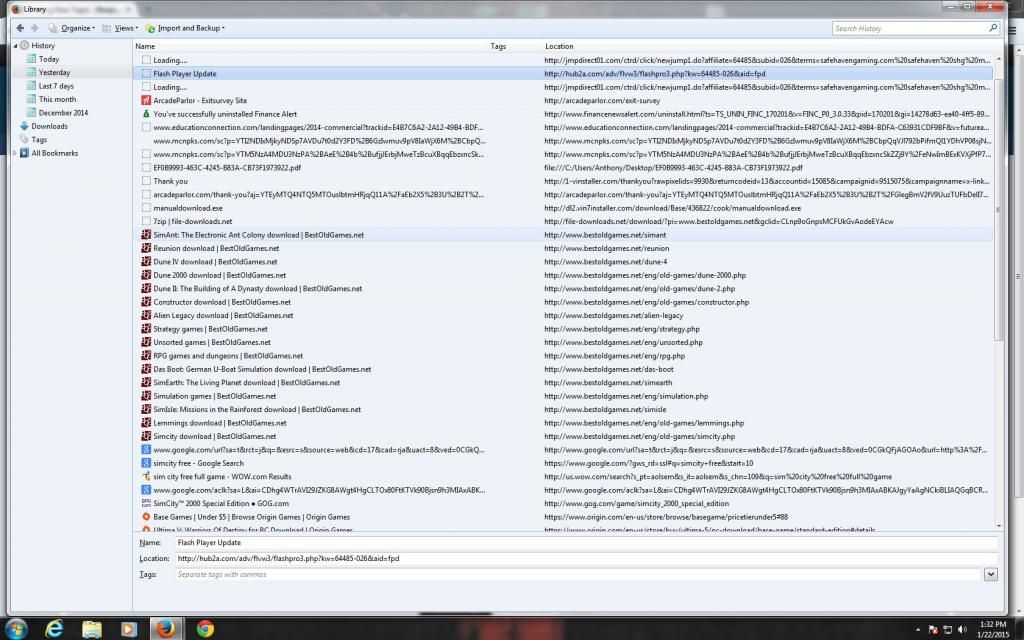Click the Constructor download entry favicon
1024x640 pixels.
coord(146,302)
